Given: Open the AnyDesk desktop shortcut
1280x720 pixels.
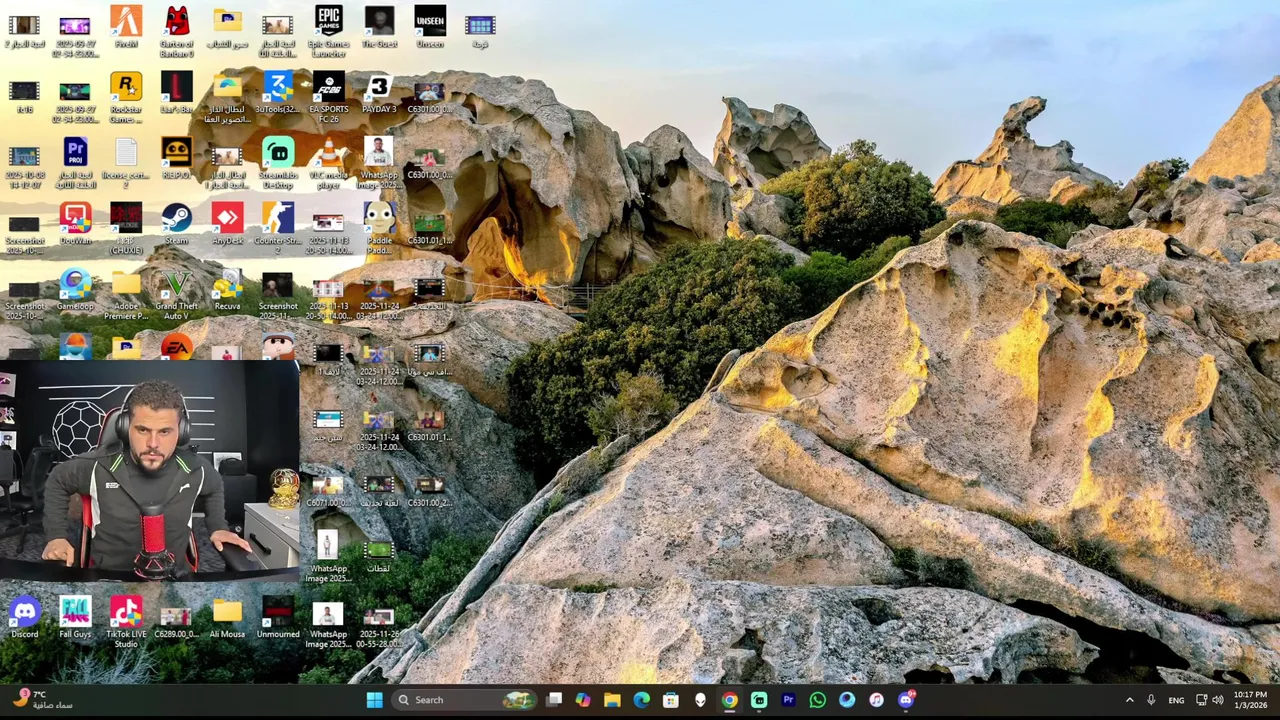Looking at the screenshot, I should [x=227, y=224].
